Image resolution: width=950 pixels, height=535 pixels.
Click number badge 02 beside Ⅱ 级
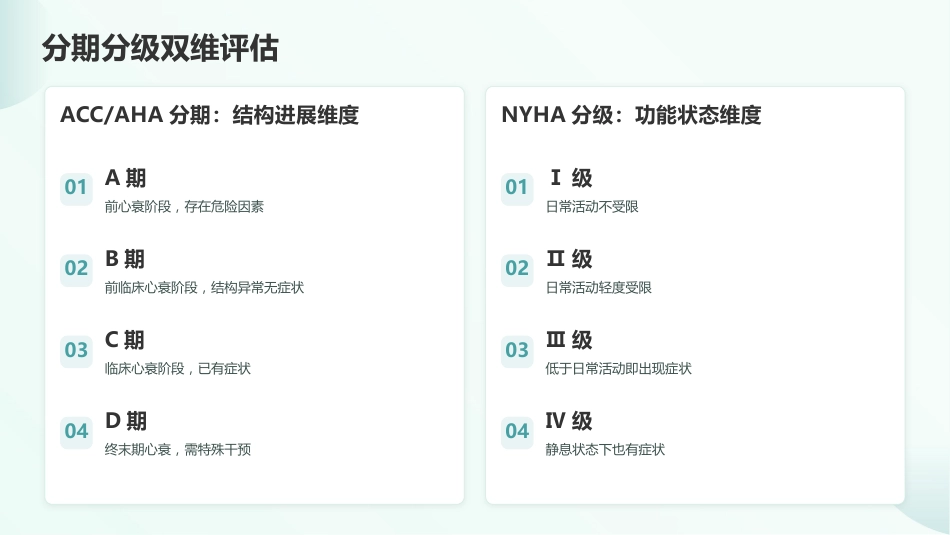pos(517,270)
